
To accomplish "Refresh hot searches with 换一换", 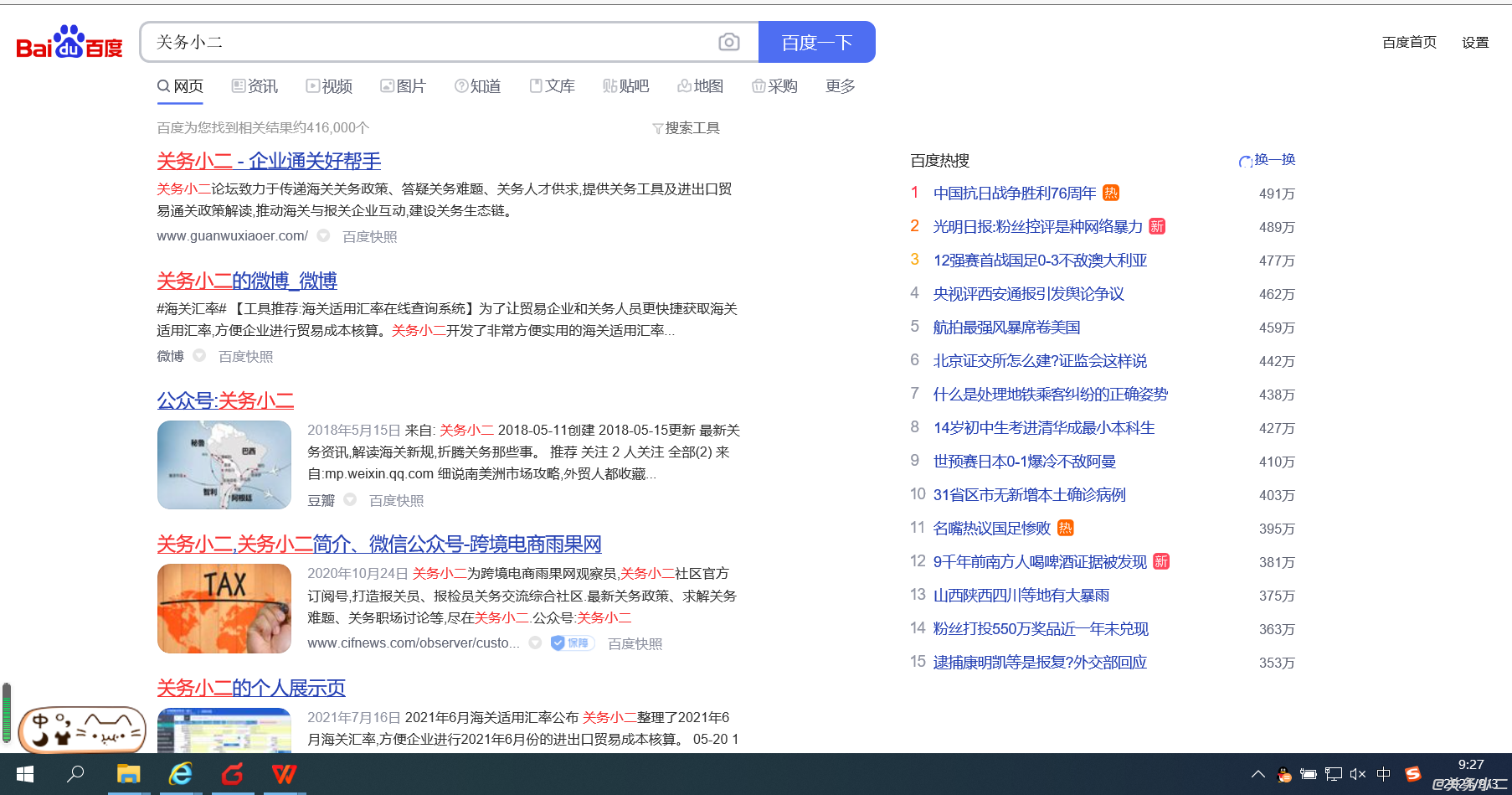I will tap(1267, 160).
